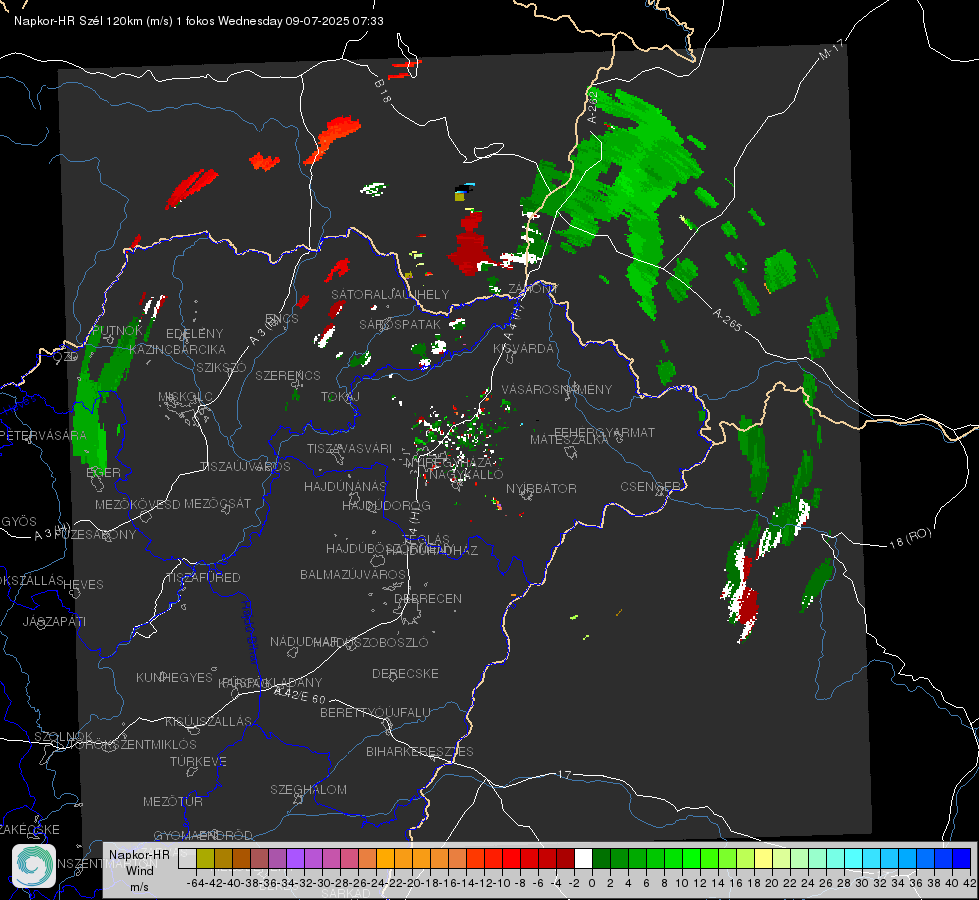Click the TÚRKEVE label

click(x=199, y=761)
